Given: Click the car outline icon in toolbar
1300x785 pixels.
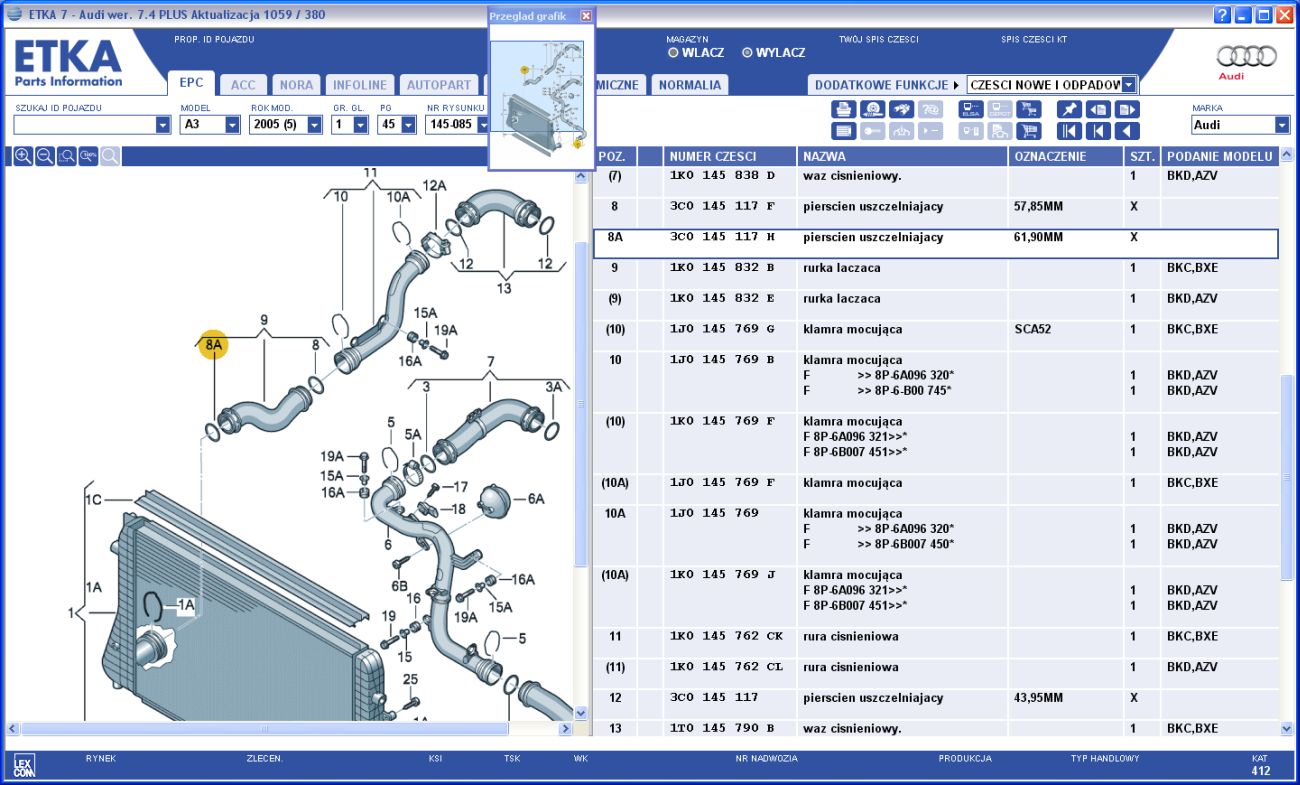Looking at the screenshot, I should [901, 131].
